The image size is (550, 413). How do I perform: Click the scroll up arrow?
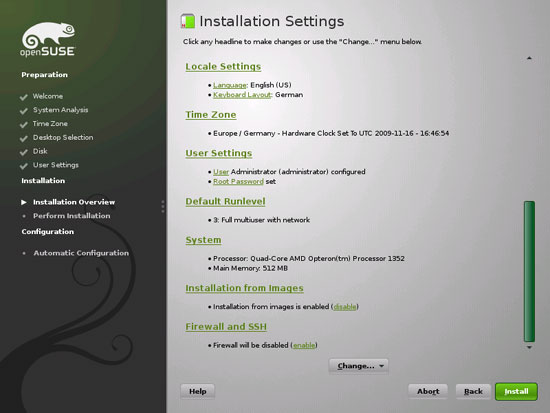(529, 58)
